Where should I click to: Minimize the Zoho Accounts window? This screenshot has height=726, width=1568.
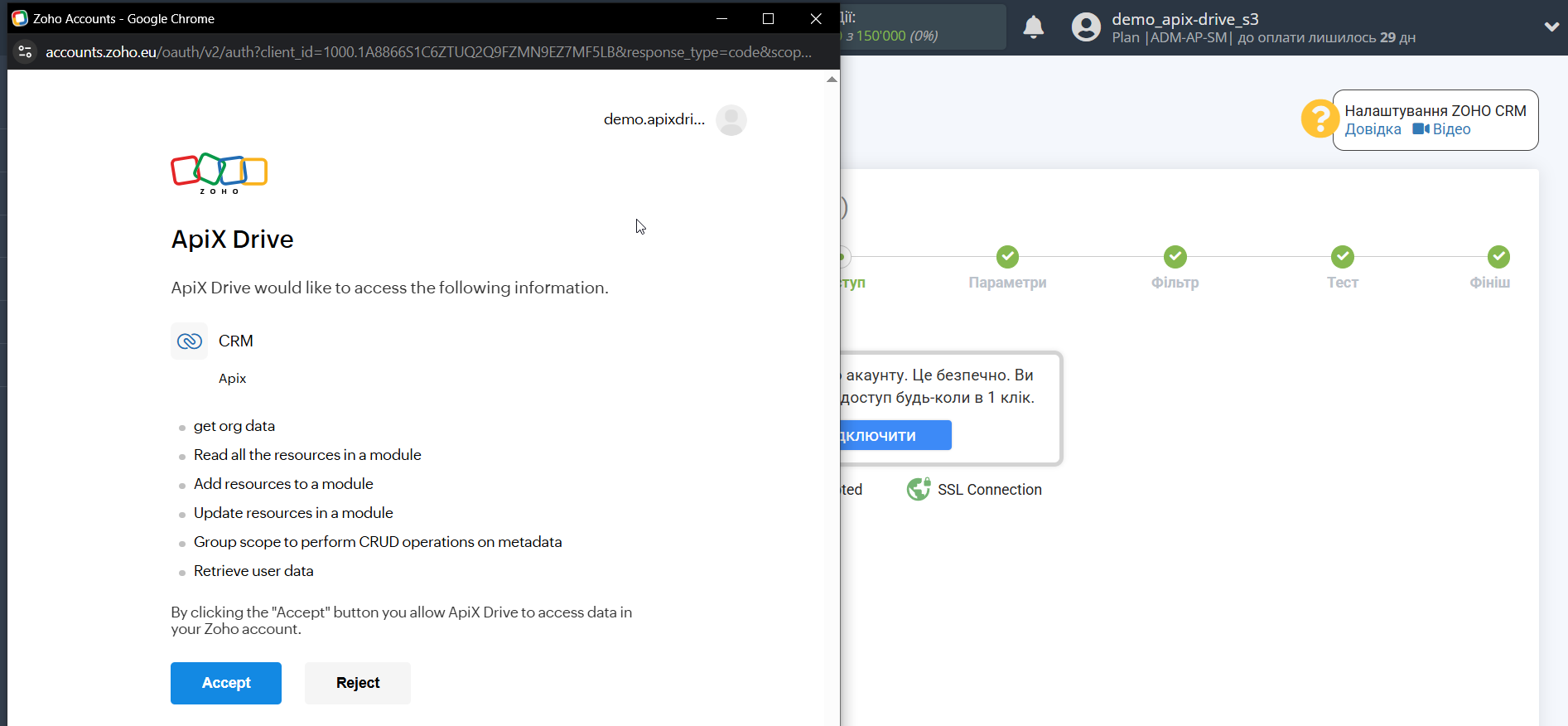[721, 18]
